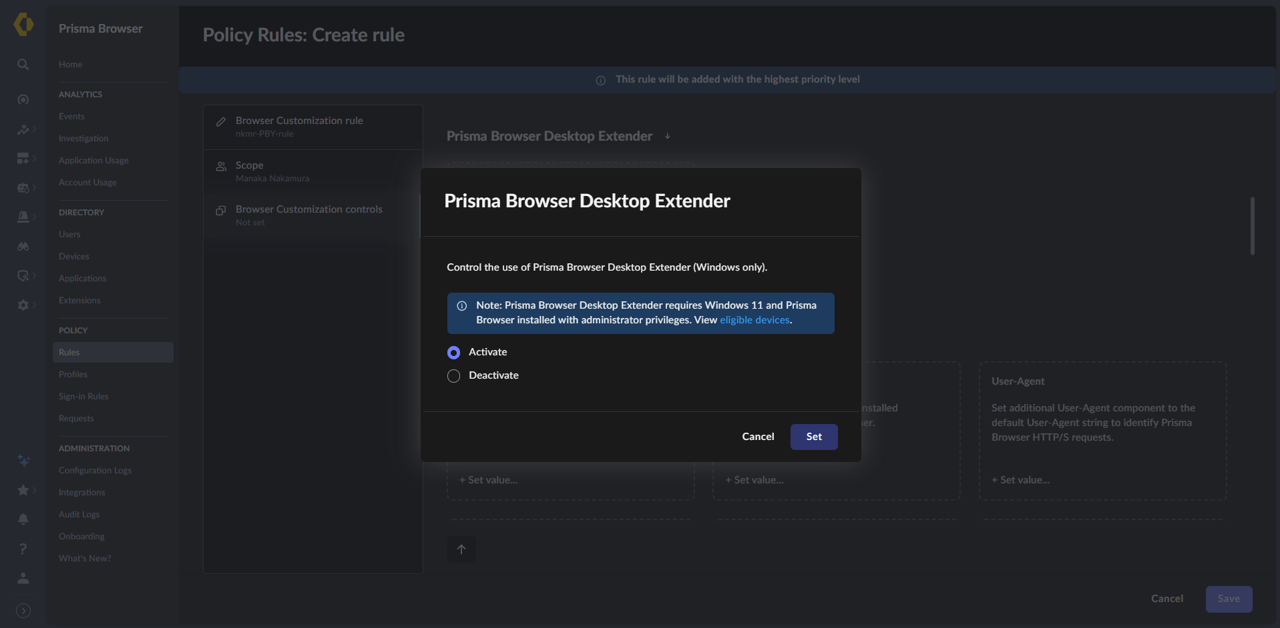This screenshot has width=1280, height=628.
Task: Click the dashboard-plus widgets icon in rail
Action: click(x=23, y=158)
